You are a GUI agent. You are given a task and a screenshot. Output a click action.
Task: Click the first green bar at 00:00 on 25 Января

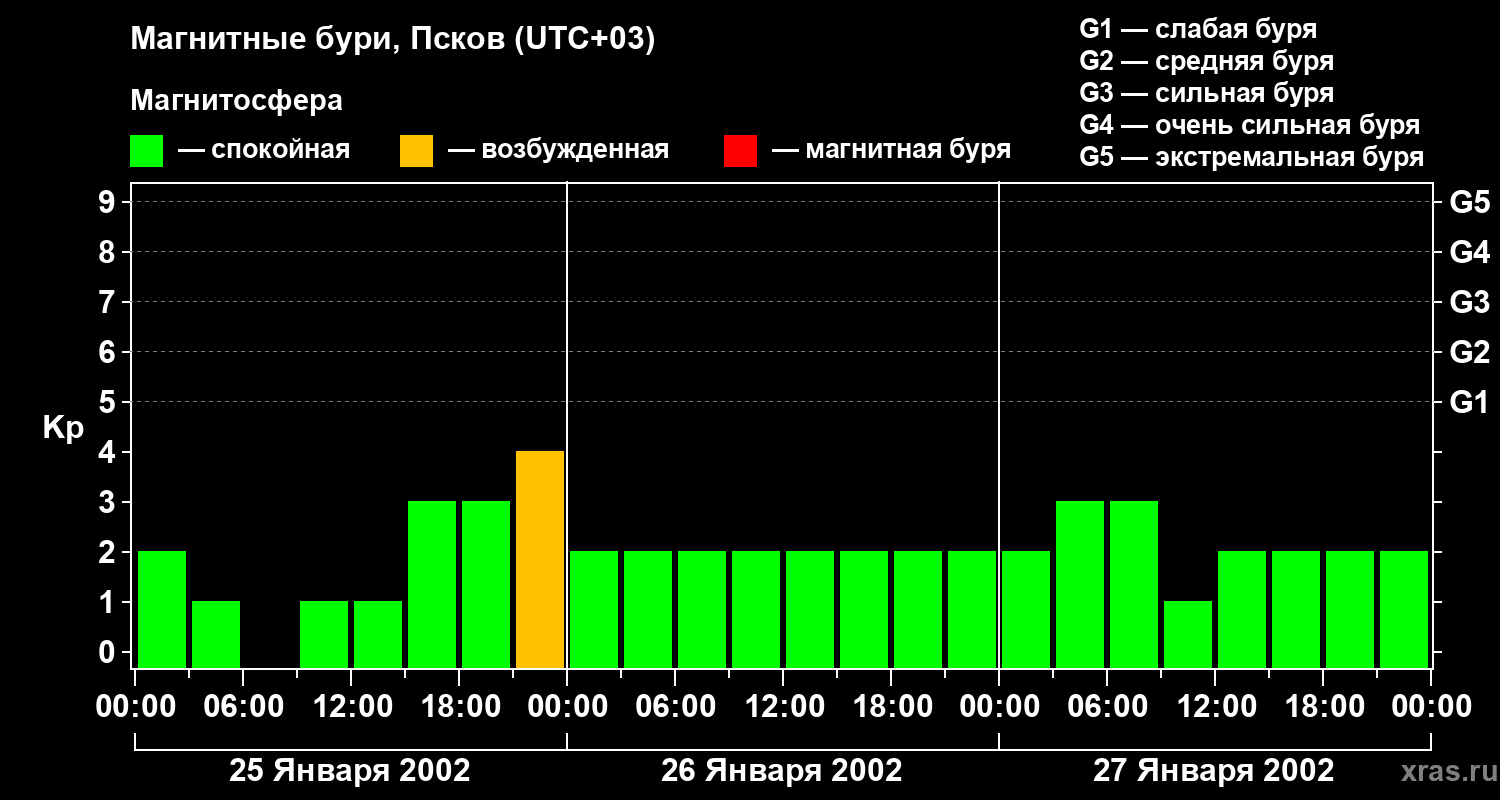click(162, 609)
